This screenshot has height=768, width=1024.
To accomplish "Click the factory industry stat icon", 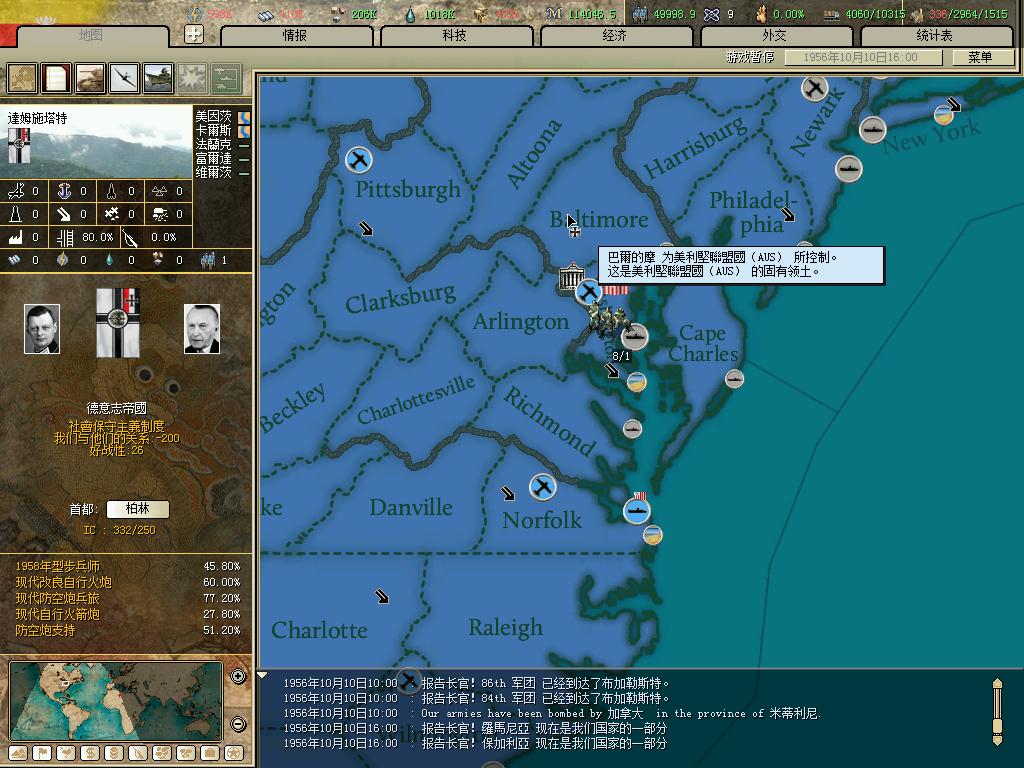I will 16,237.
